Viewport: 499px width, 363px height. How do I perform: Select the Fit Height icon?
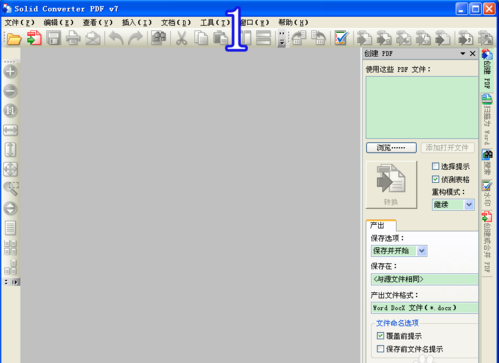[10, 150]
